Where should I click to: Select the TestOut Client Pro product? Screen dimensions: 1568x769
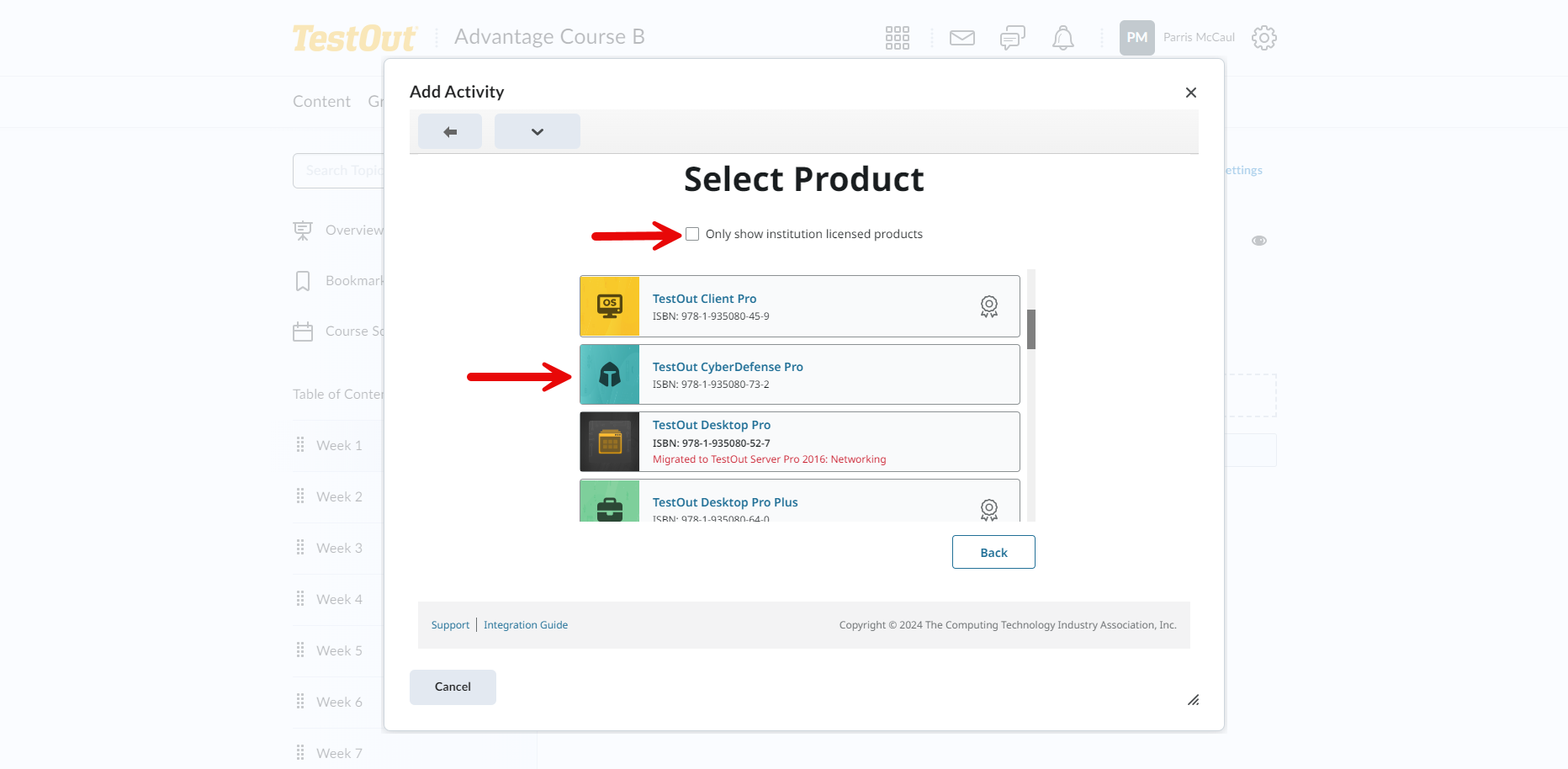tap(799, 306)
